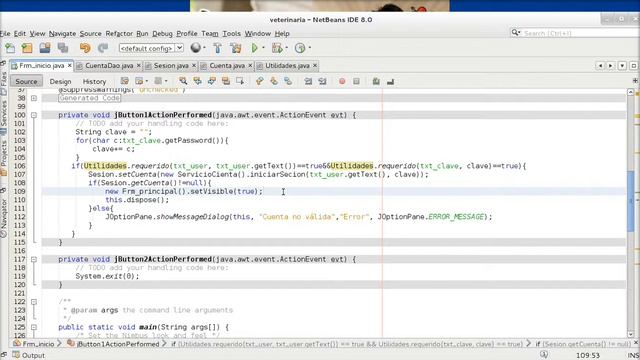Open browser selection dropdown arrow

click(x=204, y=48)
